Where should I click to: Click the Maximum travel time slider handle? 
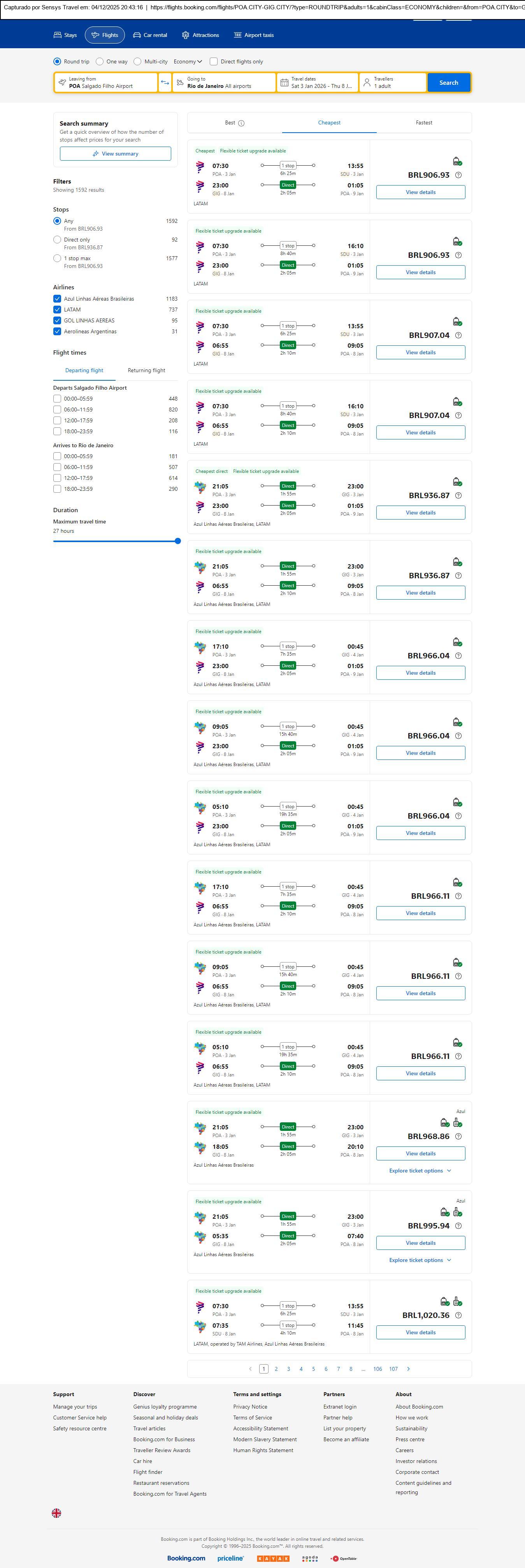point(178,541)
